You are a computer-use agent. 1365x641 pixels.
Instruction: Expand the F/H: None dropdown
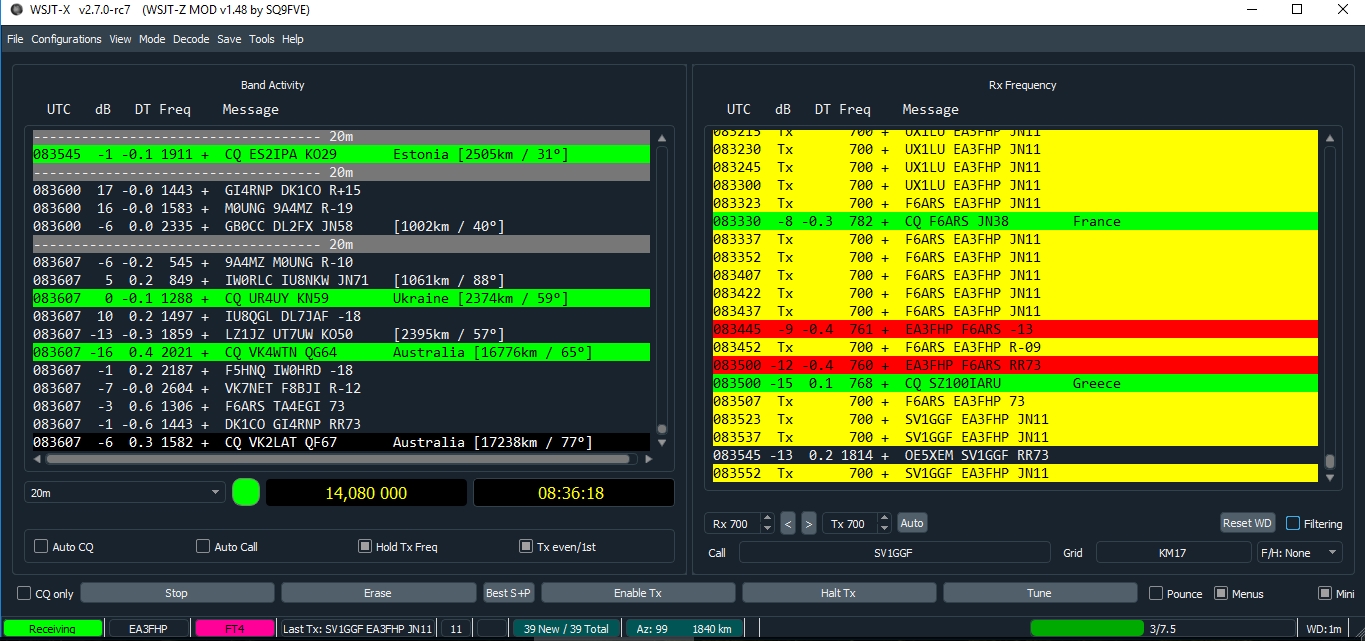1299,552
